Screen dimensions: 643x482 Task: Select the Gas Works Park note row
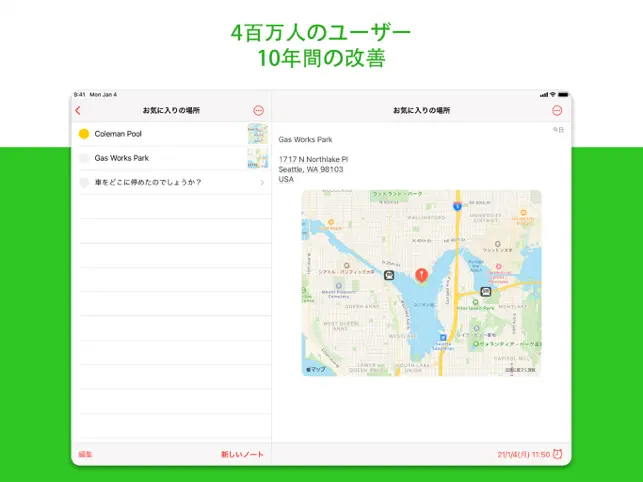pyautogui.click(x=172, y=158)
